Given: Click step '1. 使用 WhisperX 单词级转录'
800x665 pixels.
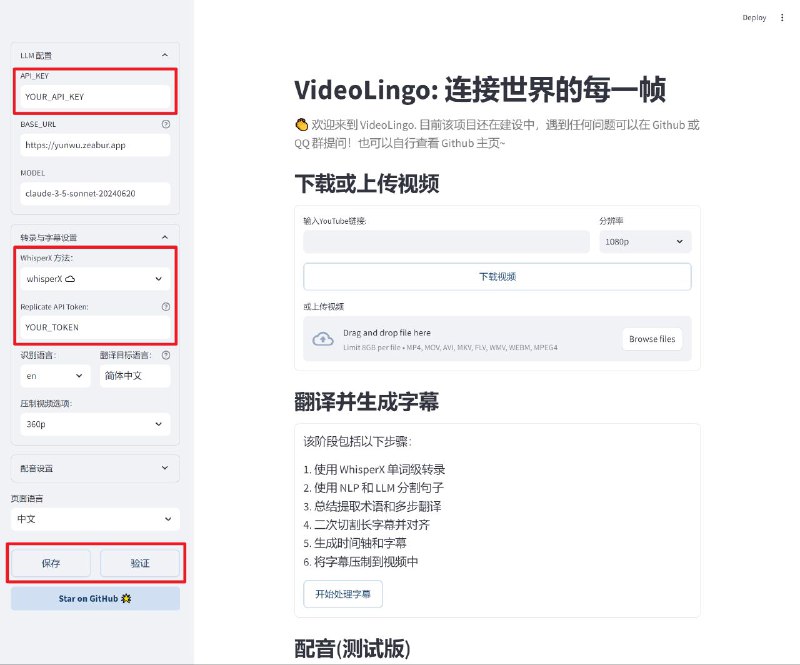Looking at the screenshot, I should coord(374,469).
